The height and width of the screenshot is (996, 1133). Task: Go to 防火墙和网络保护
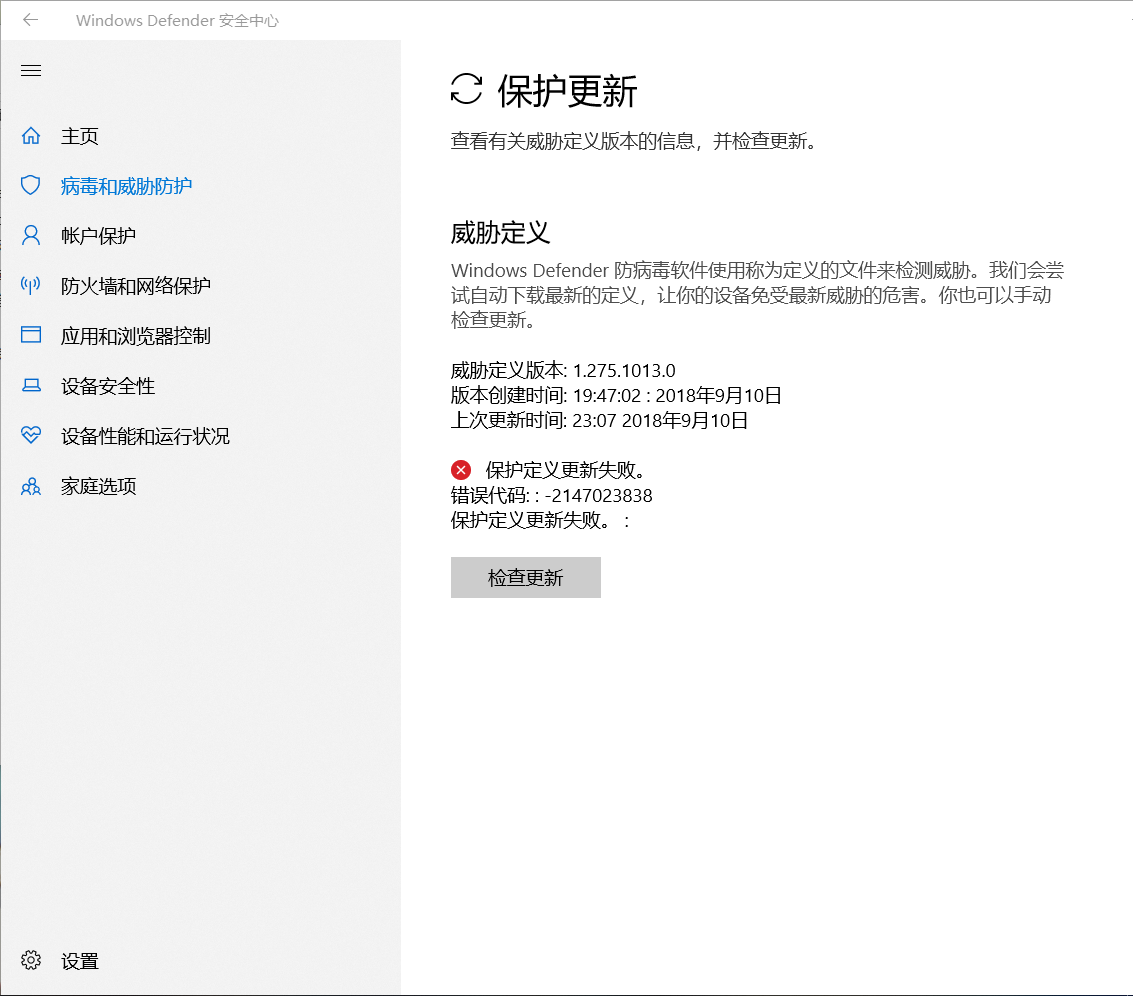click(x=136, y=286)
